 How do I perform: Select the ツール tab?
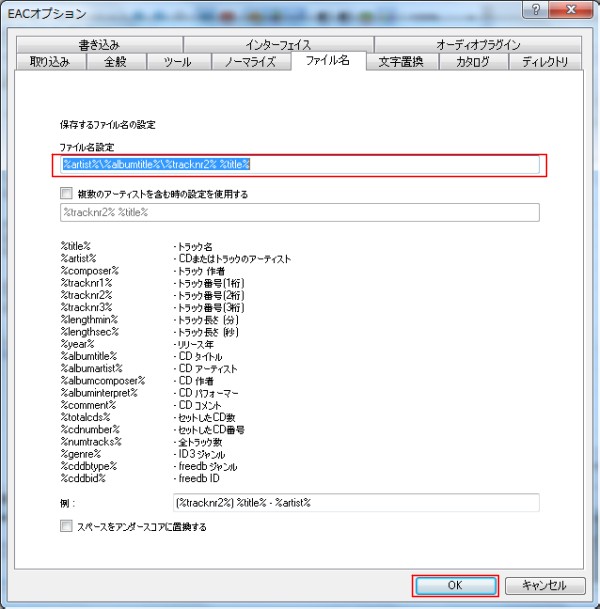point(177,62)
